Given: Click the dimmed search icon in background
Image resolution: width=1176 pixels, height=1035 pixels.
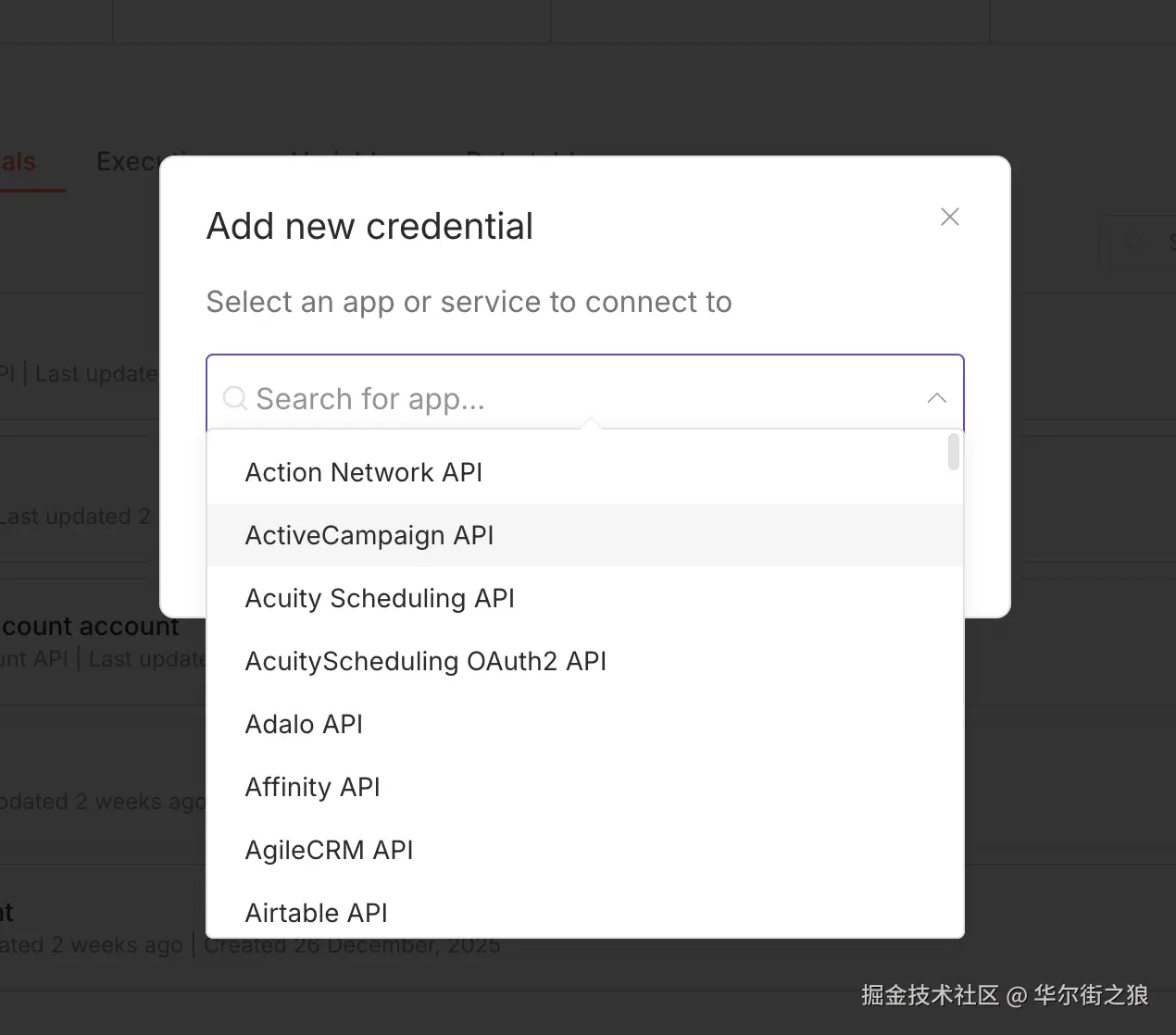Looking at the screenshot, I should click(1134, 243).
